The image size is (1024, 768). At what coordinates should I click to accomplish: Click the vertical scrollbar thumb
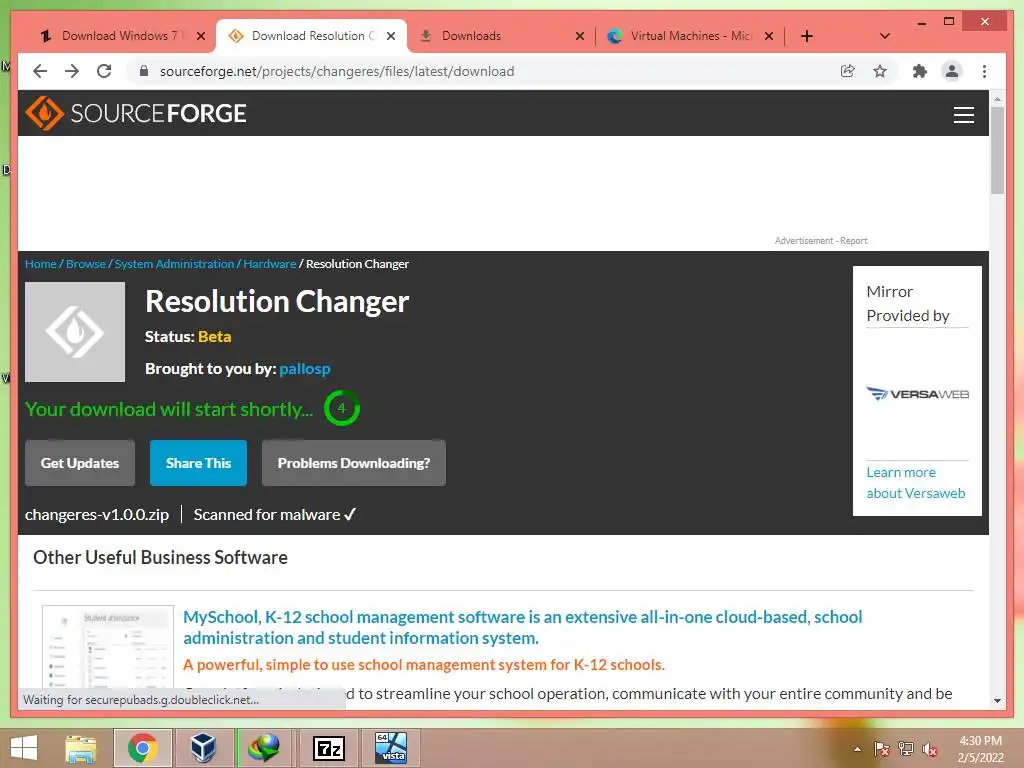pos(997,150)
